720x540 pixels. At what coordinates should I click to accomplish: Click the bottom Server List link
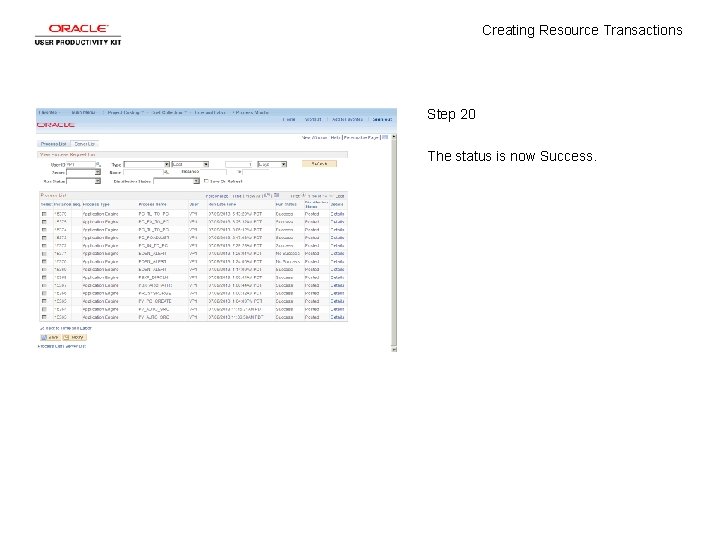(76, 346)
